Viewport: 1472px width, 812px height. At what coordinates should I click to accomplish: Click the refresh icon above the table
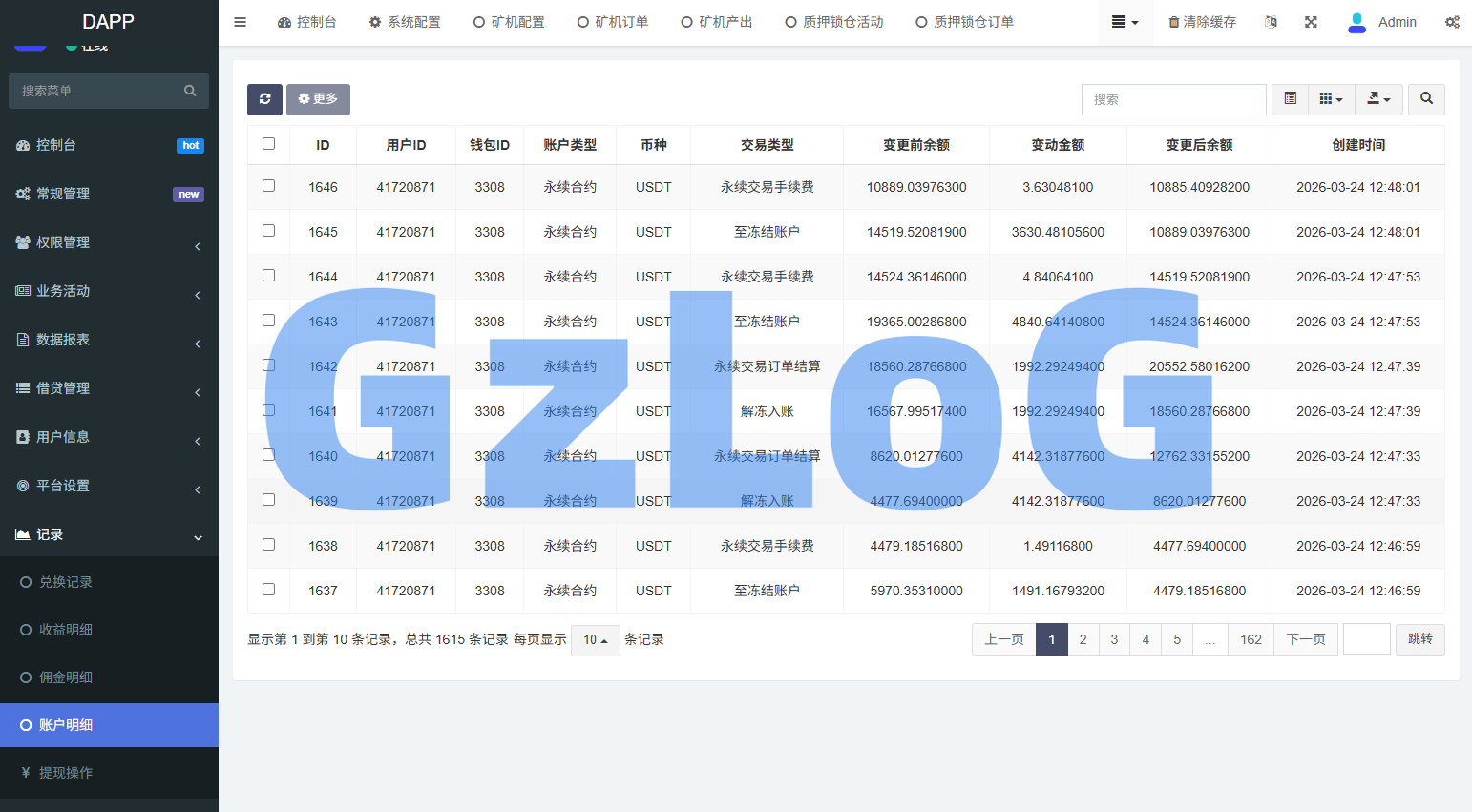pos(264,99)
